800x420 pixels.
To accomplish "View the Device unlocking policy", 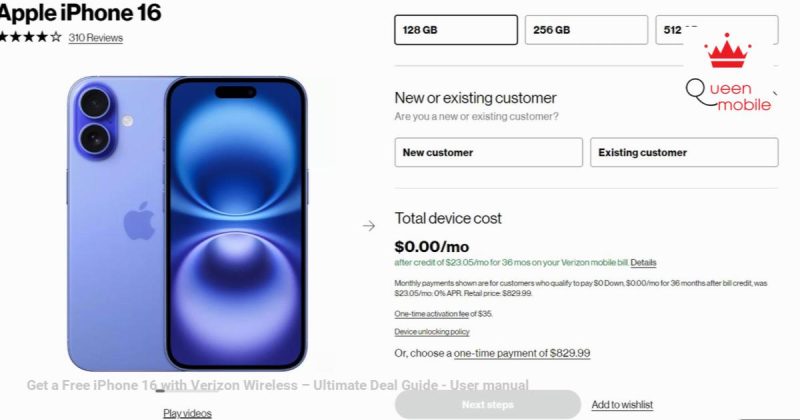I will [x=432, y=332].
